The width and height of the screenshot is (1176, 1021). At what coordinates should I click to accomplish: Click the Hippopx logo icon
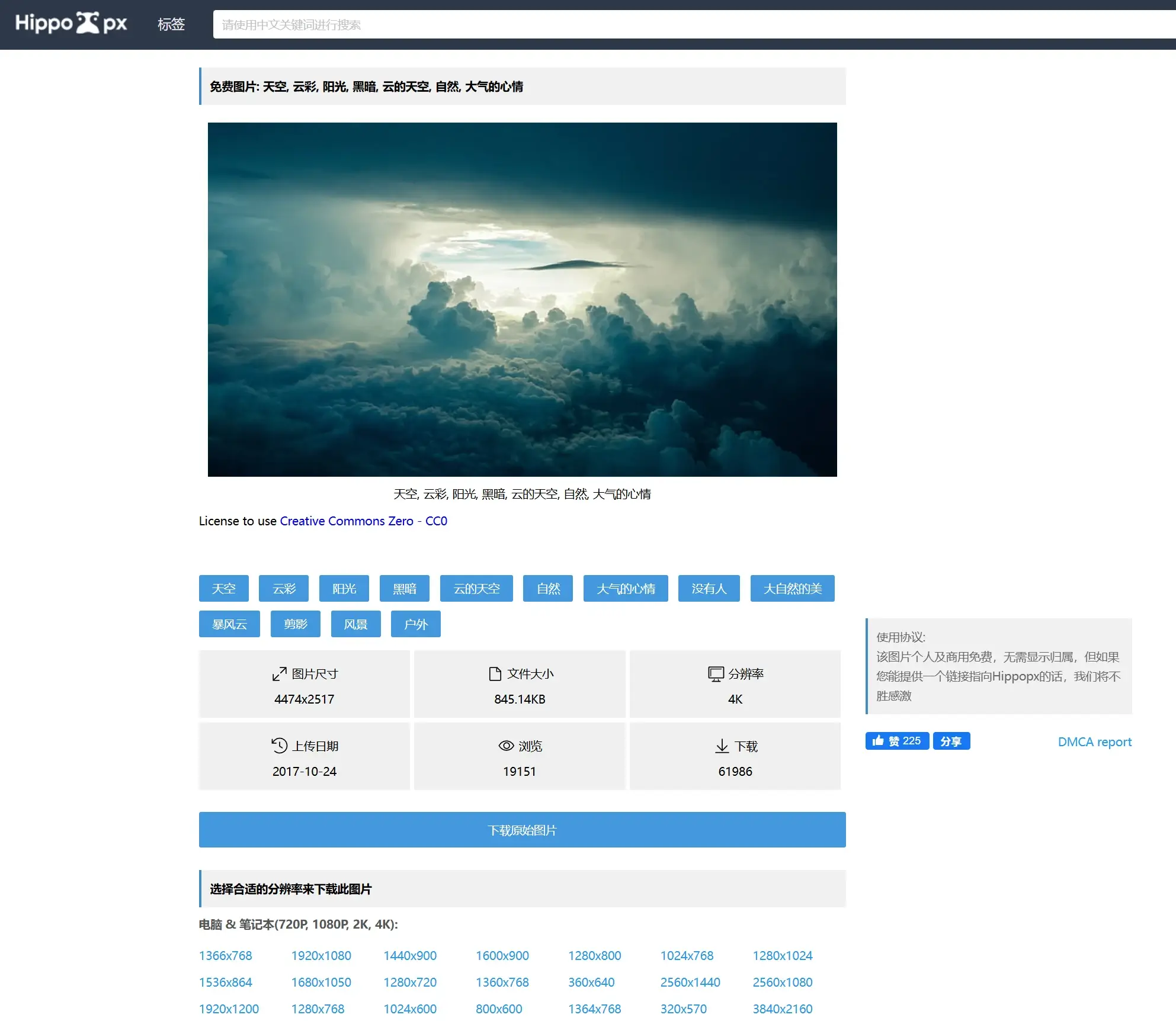(88, 23)
